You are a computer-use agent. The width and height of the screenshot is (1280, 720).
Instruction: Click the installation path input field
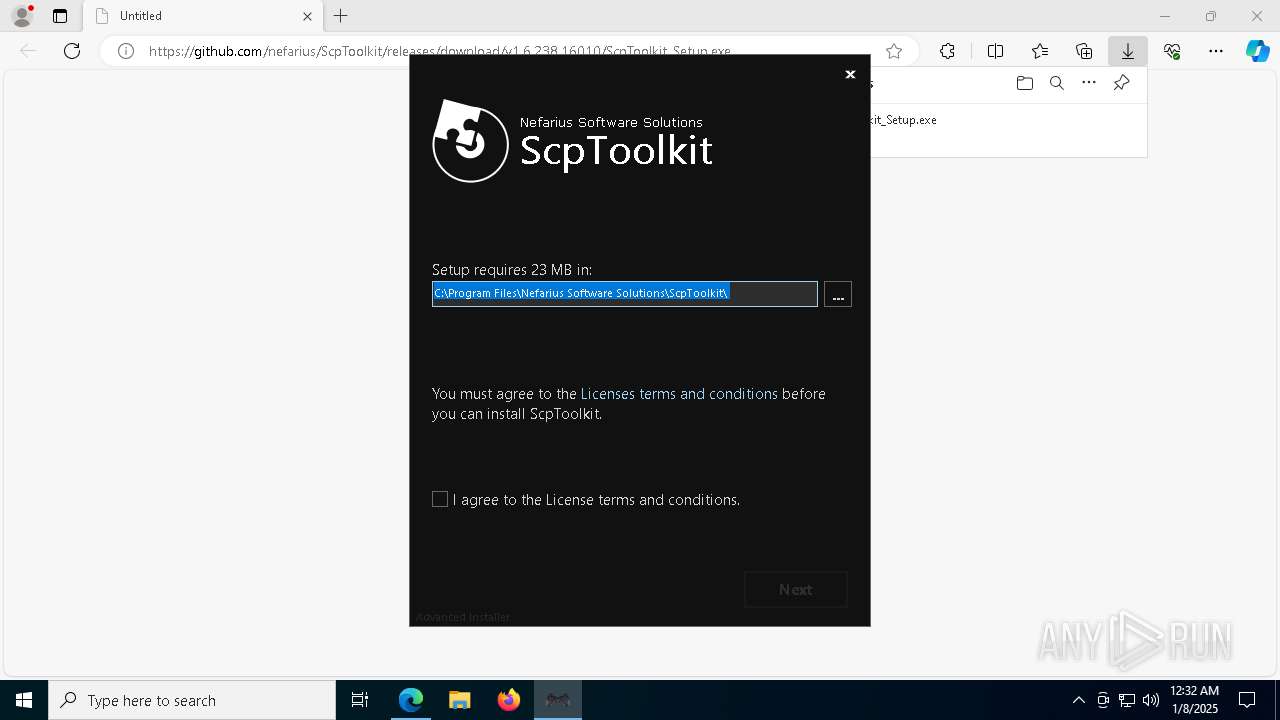pos(625,294)
